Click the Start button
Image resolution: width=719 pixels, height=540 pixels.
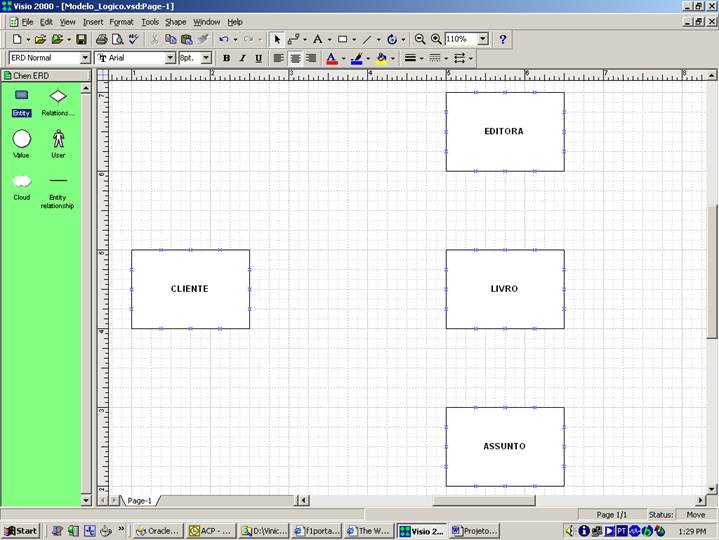pos(21,531)
